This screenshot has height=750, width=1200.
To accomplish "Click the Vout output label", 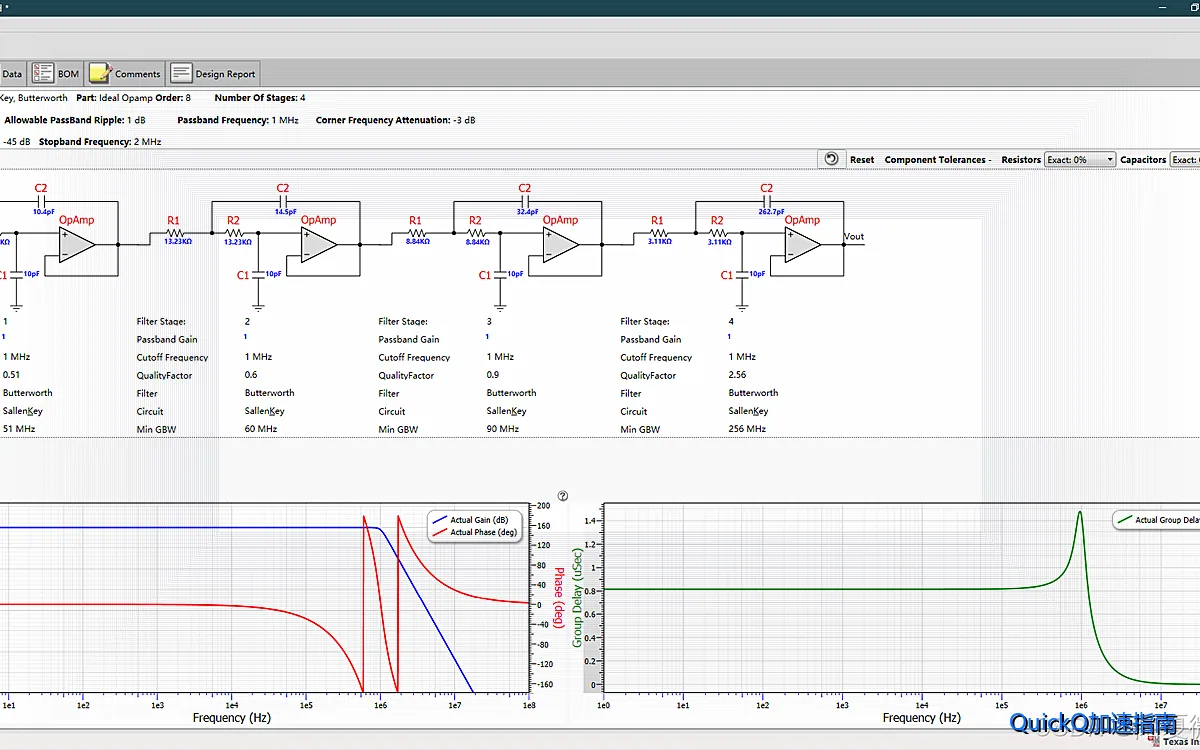I will click(854, 237).
